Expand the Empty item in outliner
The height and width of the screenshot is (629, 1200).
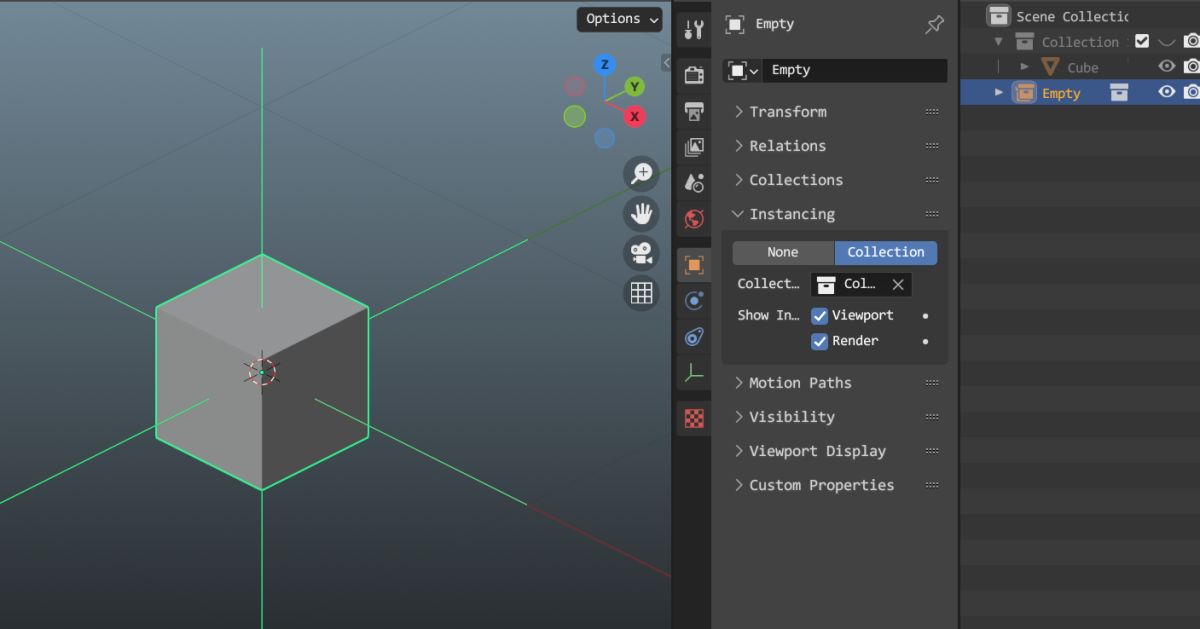(x=998, y=92)
